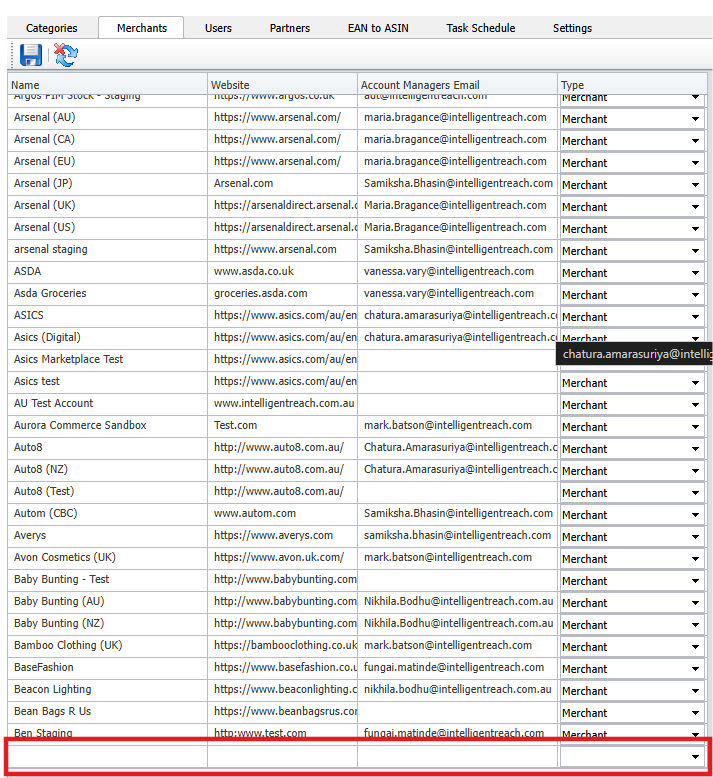713x778 pixels.
Task: Select the 'Arsenal (CA)' name cell
Action: click(x=107, y=139)
